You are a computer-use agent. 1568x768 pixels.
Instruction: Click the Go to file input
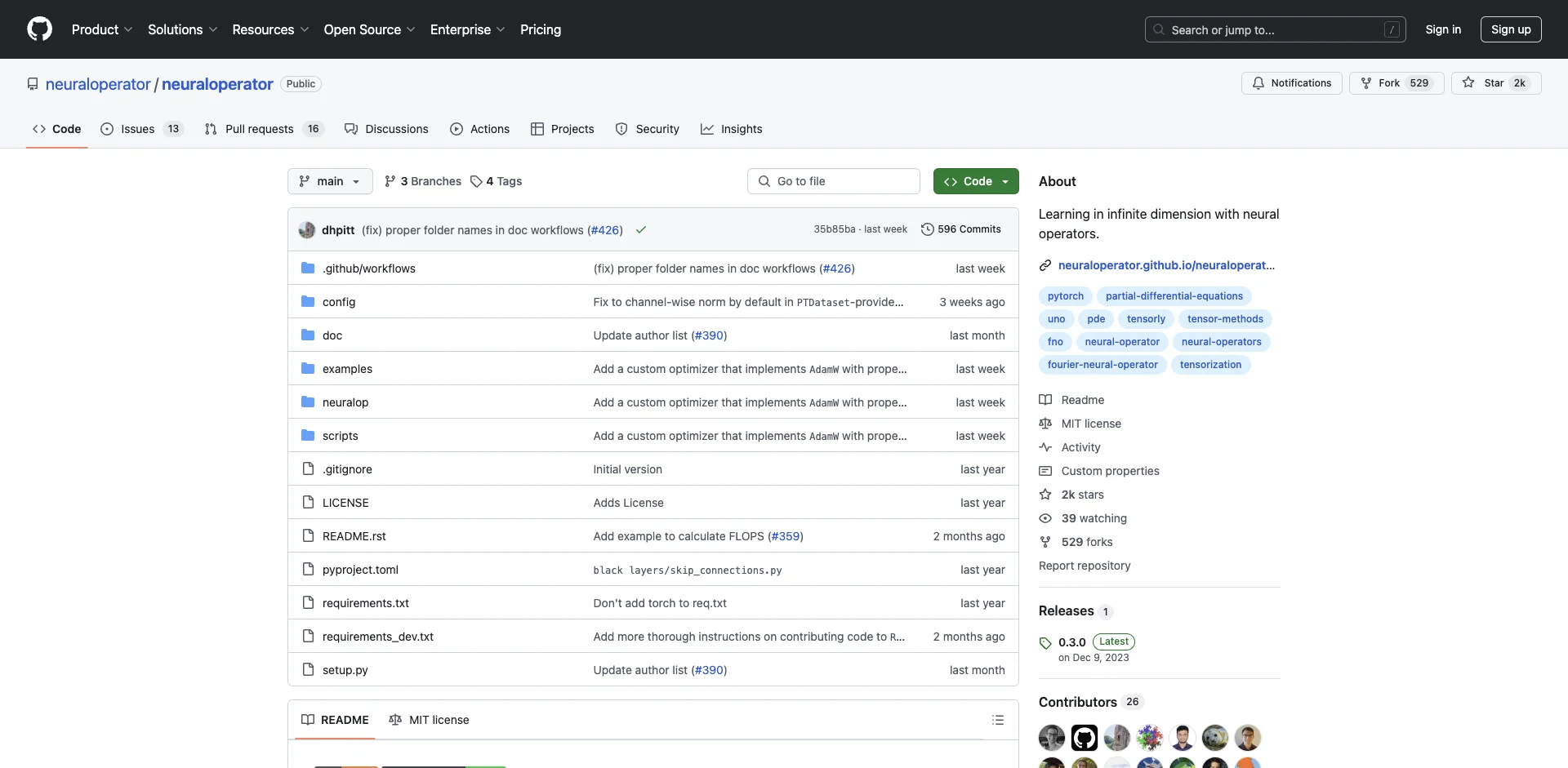pyautogui.click(x=834, y=181)
